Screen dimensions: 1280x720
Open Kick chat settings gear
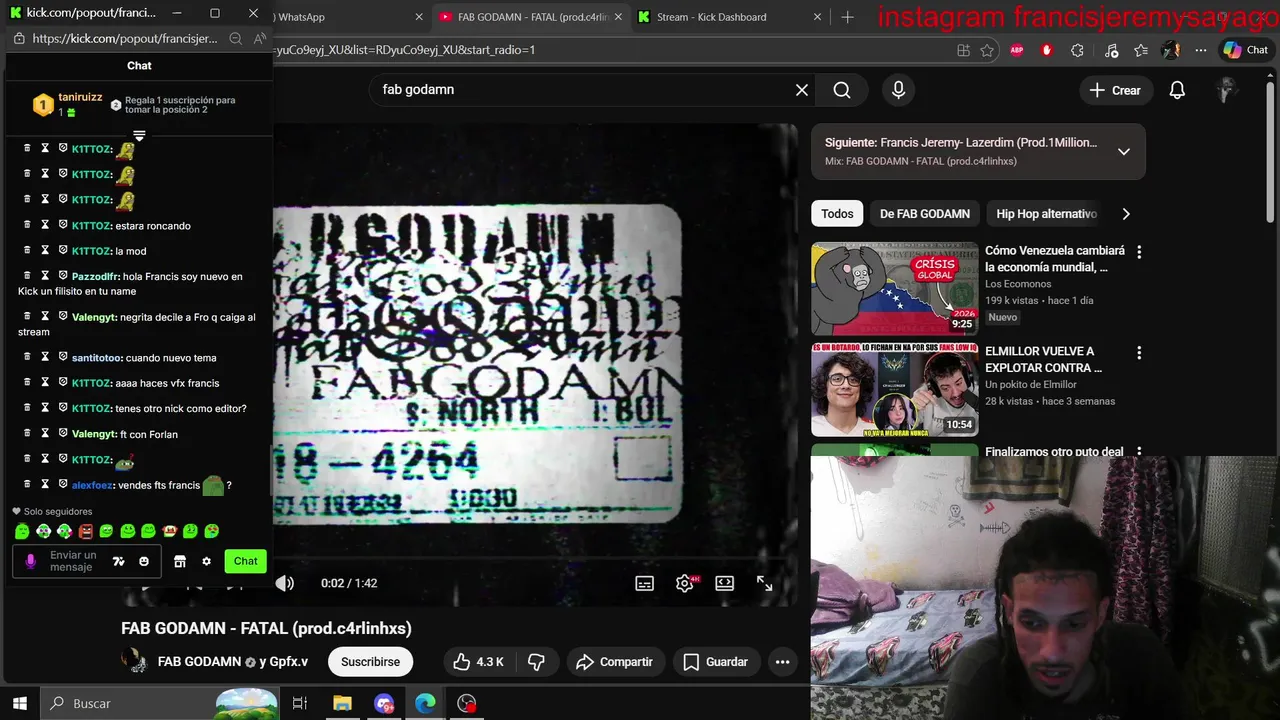[206, 561]
